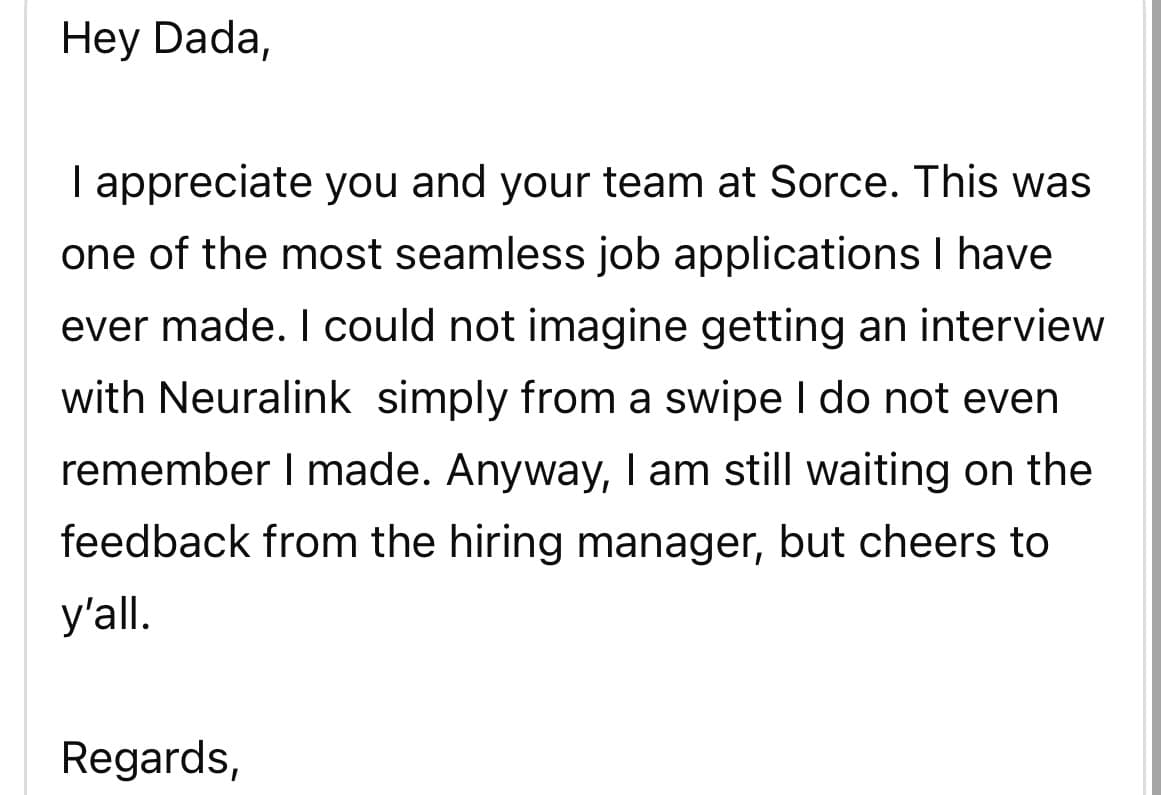This screenshot has height=795, width=1170.
Task: Click the word "hiring" in the email
Action: pyautogui.click(x=504, y=543)
